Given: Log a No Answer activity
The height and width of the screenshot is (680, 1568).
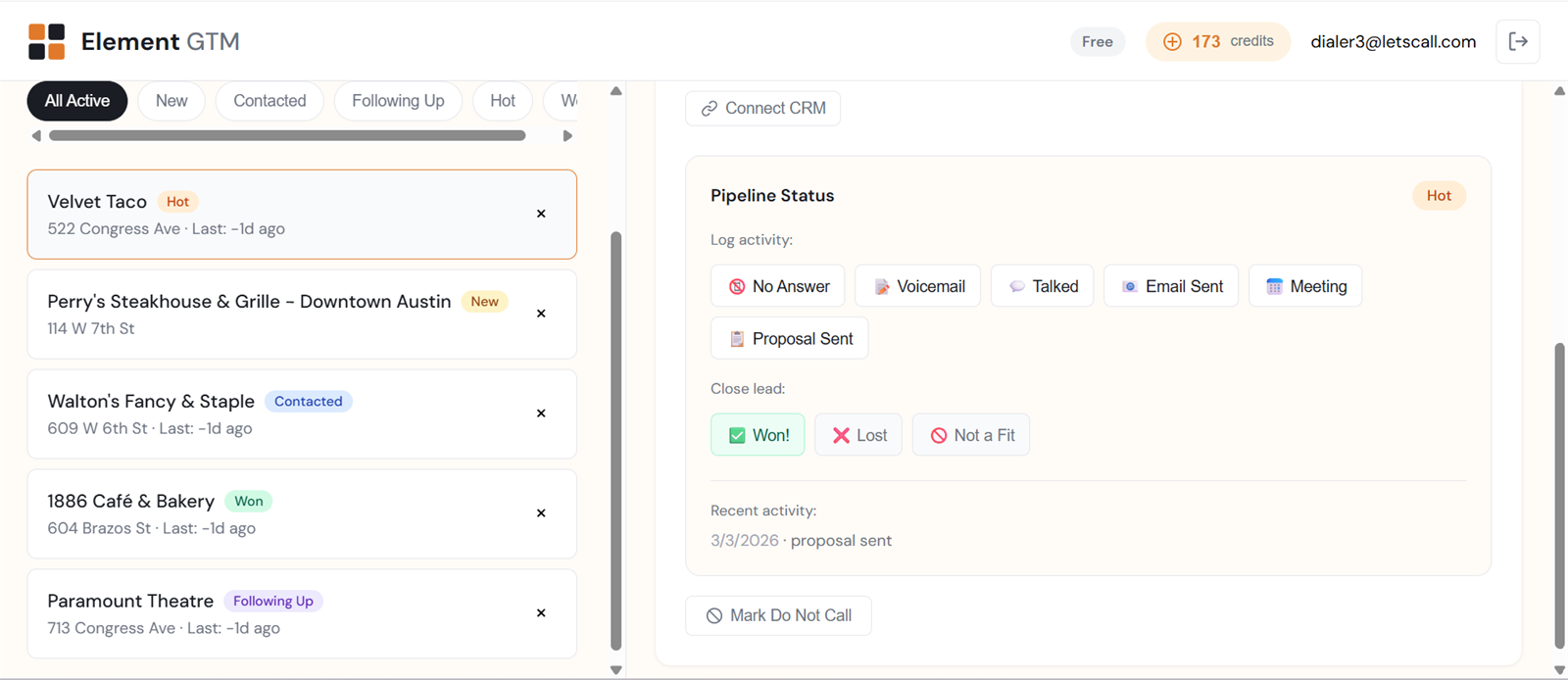Looking at the screenshot, I should coord(778,286).
